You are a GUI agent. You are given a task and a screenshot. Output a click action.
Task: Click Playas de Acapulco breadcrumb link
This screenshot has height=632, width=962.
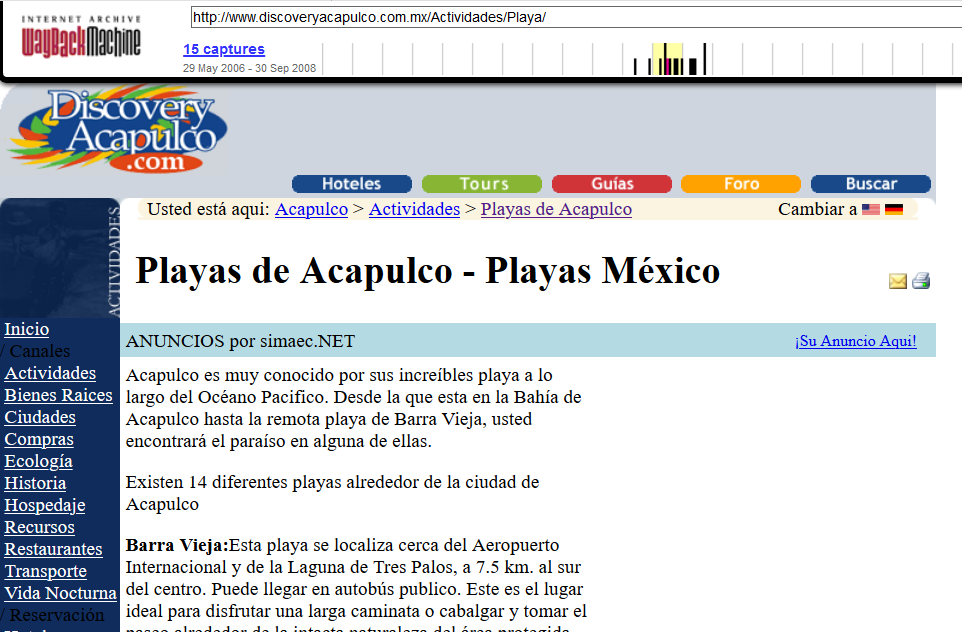click(x=555, y=209)
